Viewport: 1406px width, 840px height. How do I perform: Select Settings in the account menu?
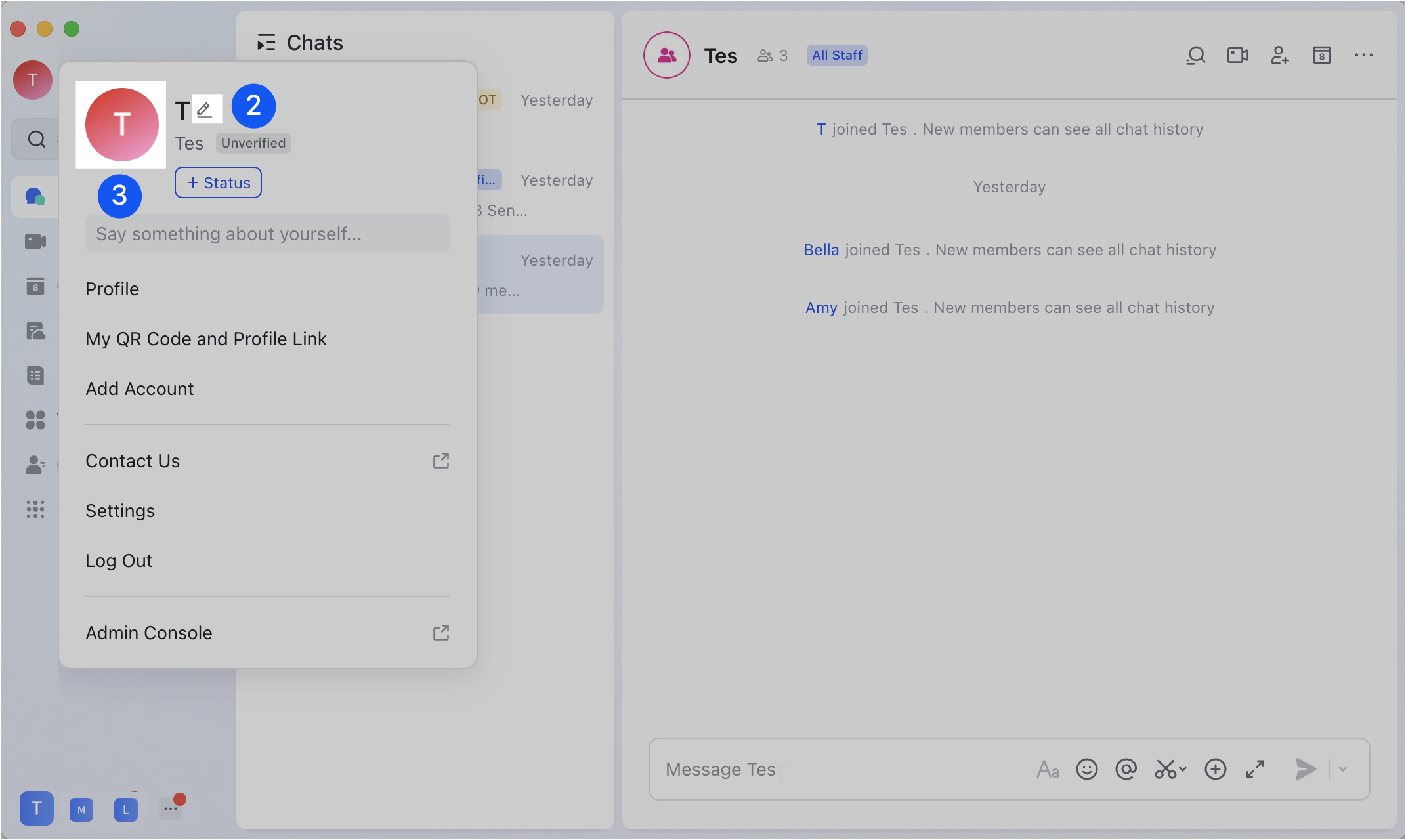[x=120, y=511]
